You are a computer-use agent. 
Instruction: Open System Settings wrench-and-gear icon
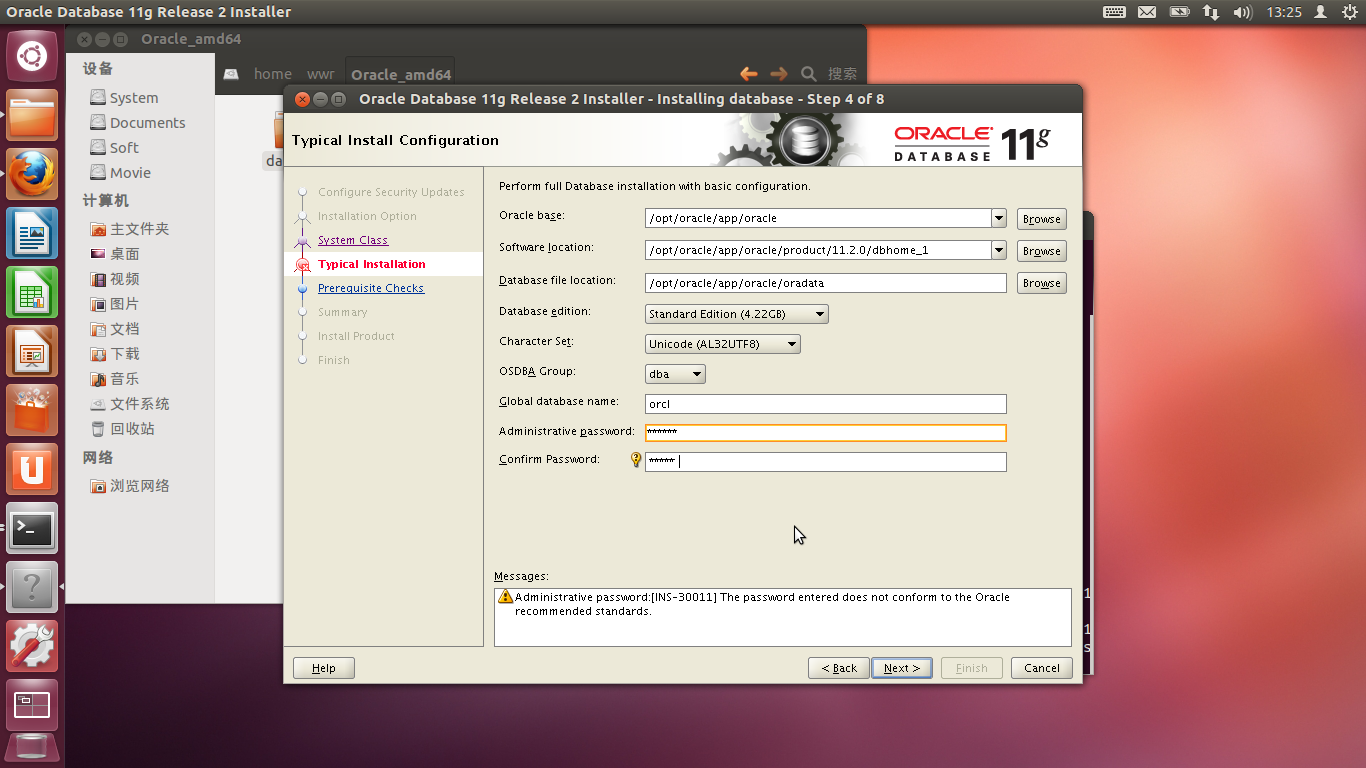click(32, 646)
